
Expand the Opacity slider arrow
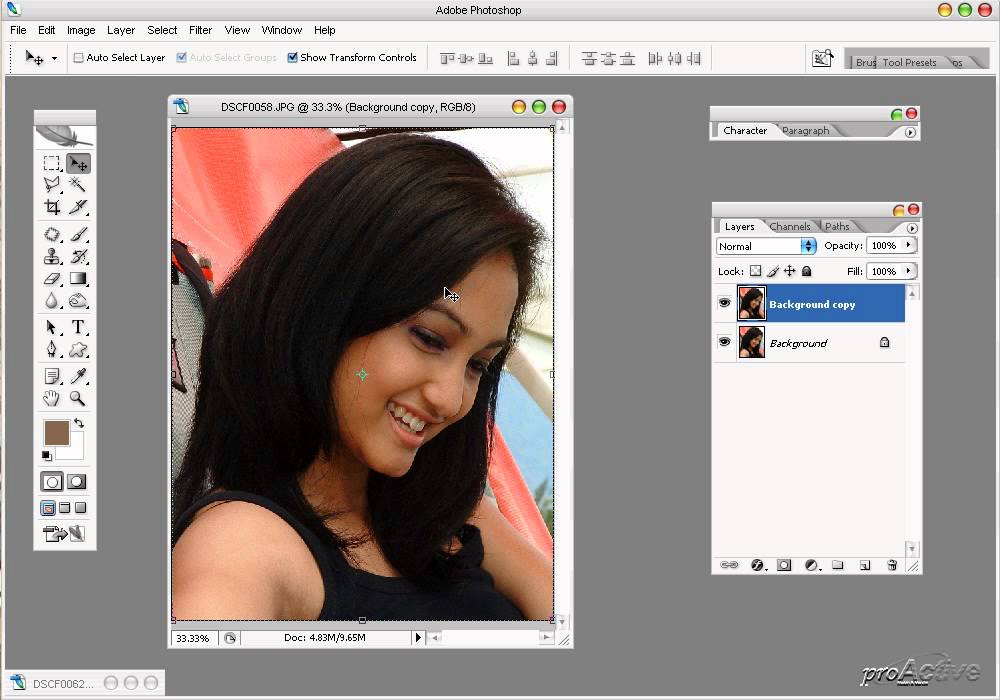click(908, 245)
